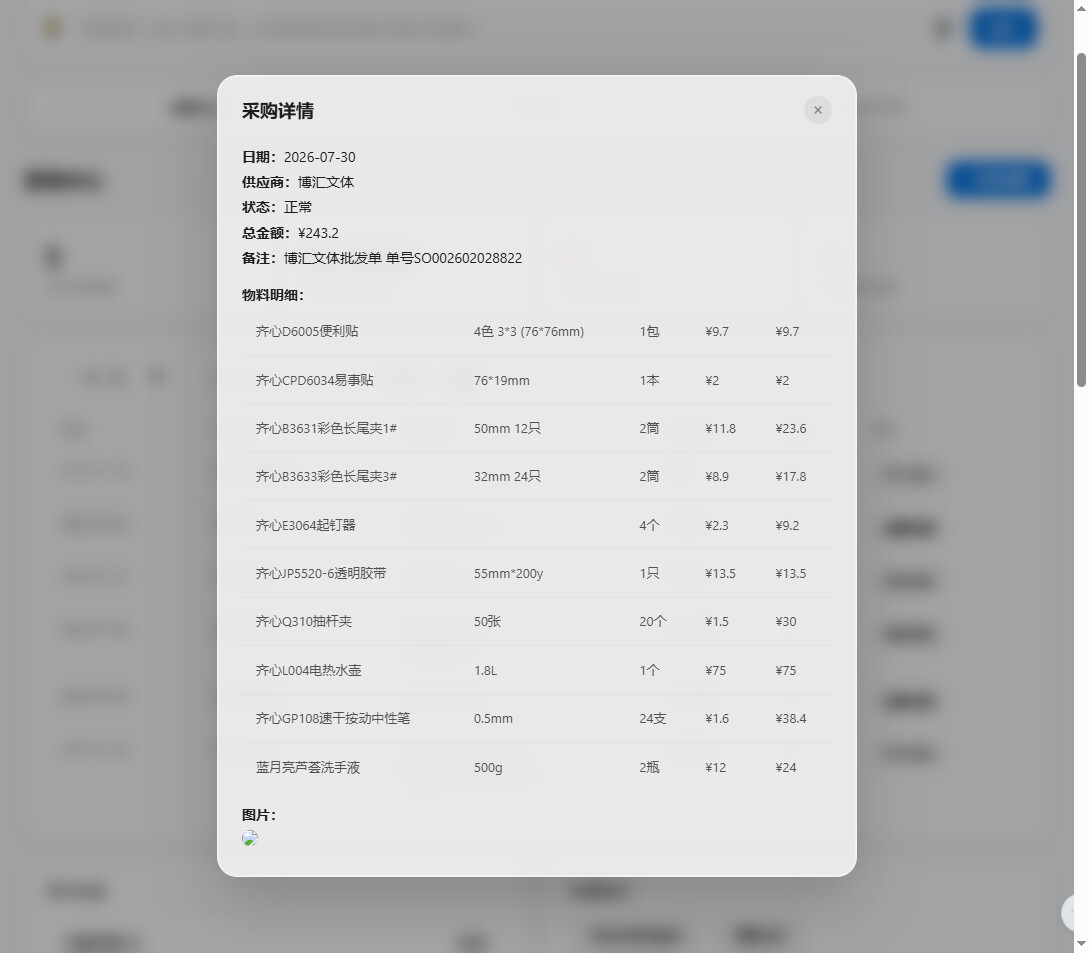Click the subtotal ¥38.4
Screen dimensions: 1089x953
click(791, 718)
